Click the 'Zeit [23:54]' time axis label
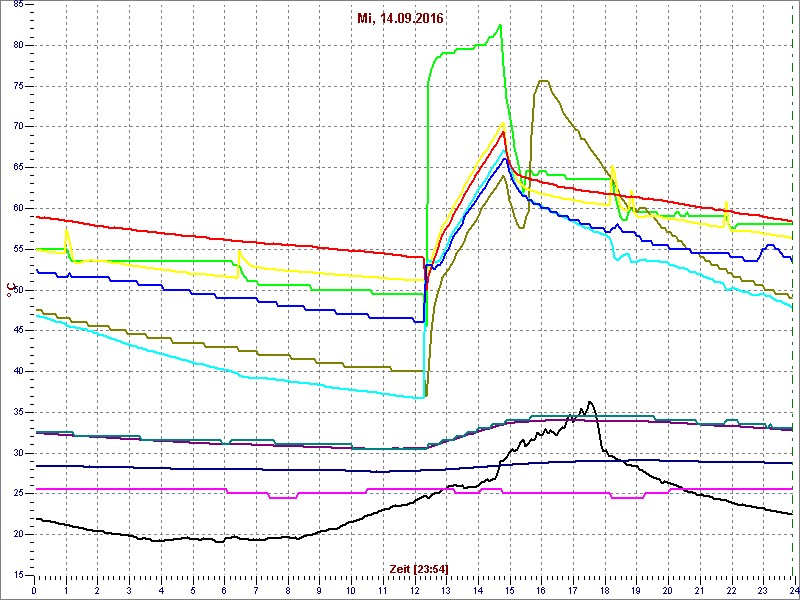Screen dimensions: 800x600 click(419, 568)
